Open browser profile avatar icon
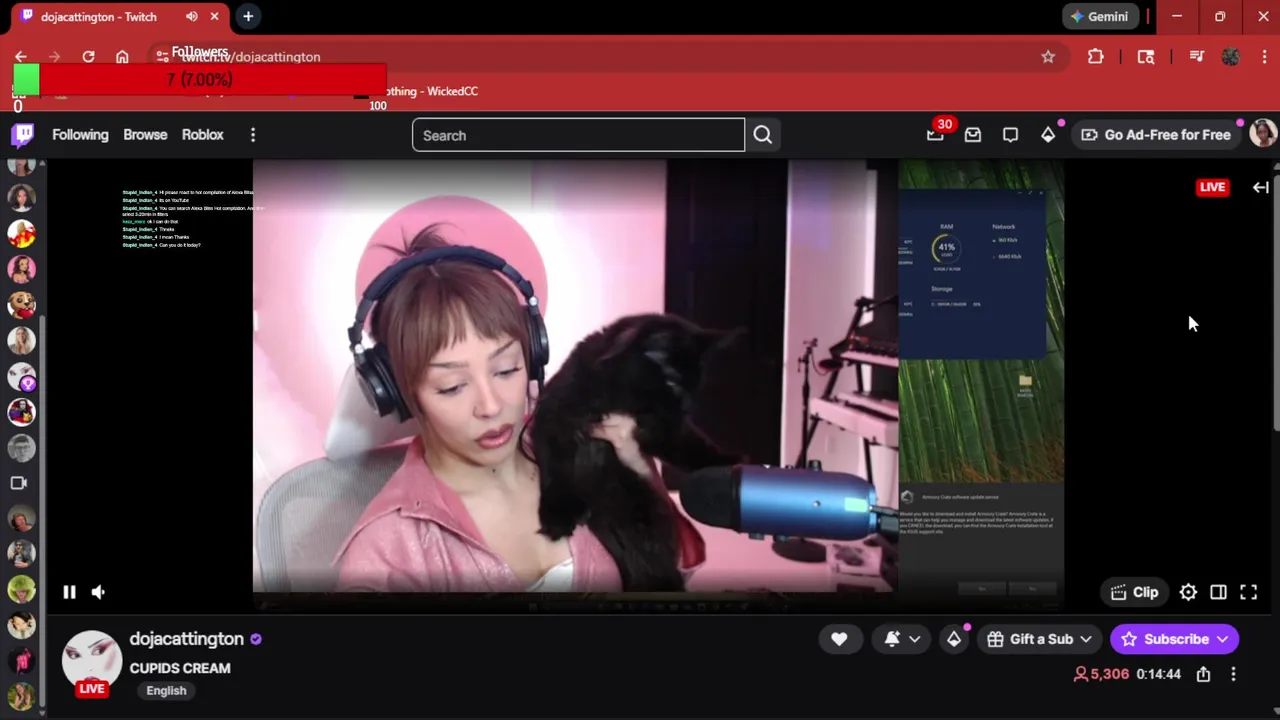The image size is (1280, 720). click(1231, 57)
